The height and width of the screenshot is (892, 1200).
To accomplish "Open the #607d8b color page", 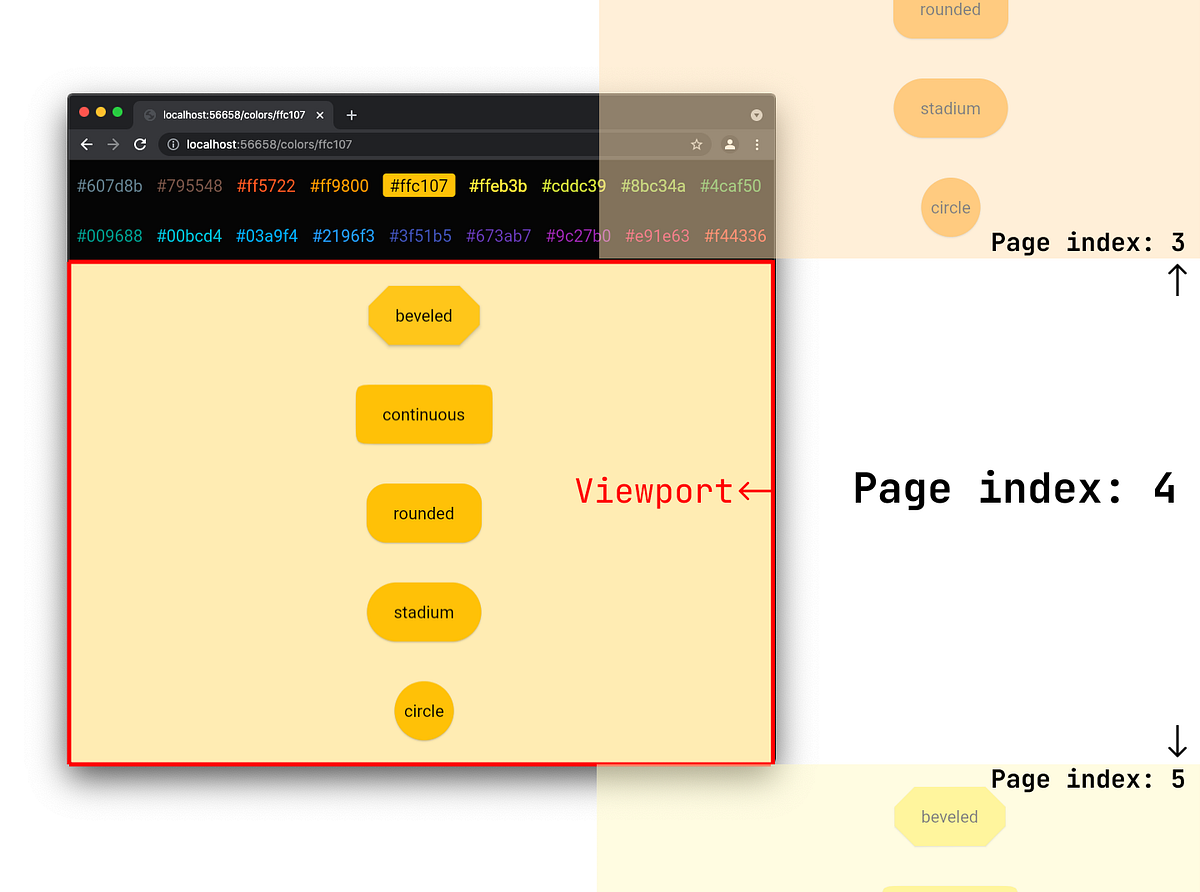I will pyautogui.click(x=109, y=186).
